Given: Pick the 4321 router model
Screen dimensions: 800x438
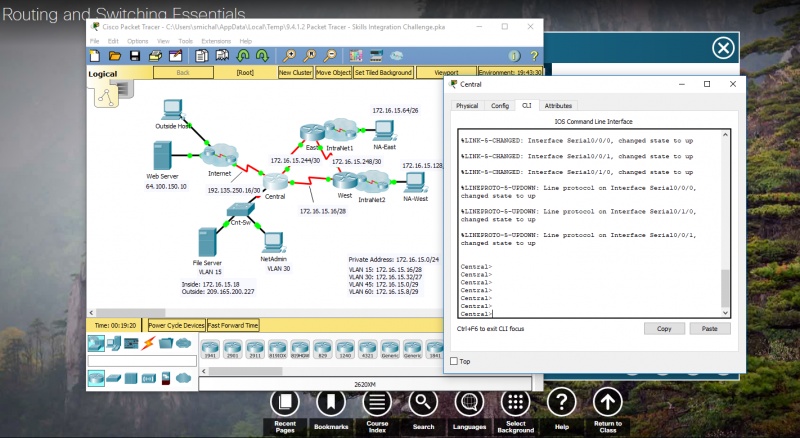Looking at the screenshot, I should pyautogui.click(x=367, y=349).
